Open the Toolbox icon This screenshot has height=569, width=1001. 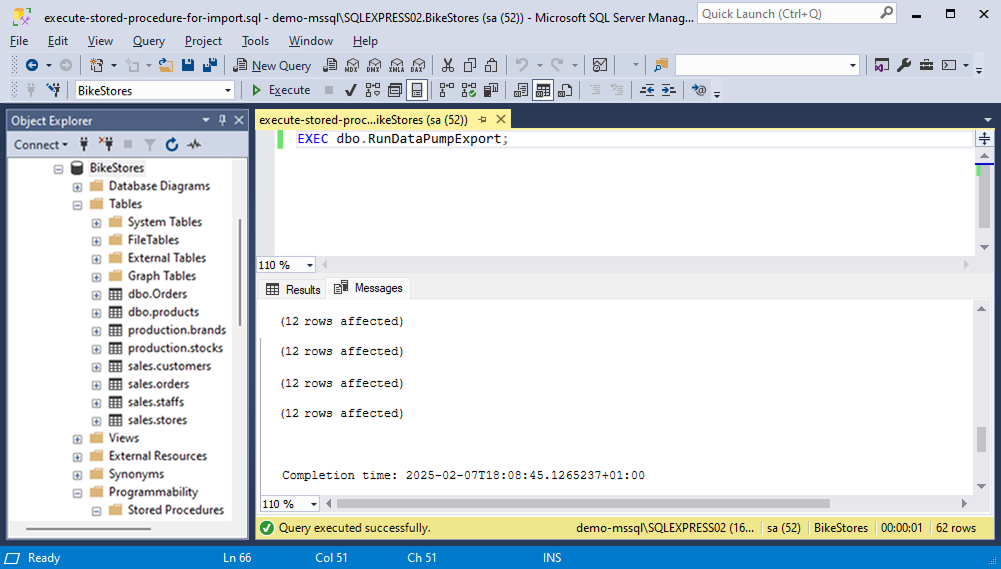(x=926, y=65)
